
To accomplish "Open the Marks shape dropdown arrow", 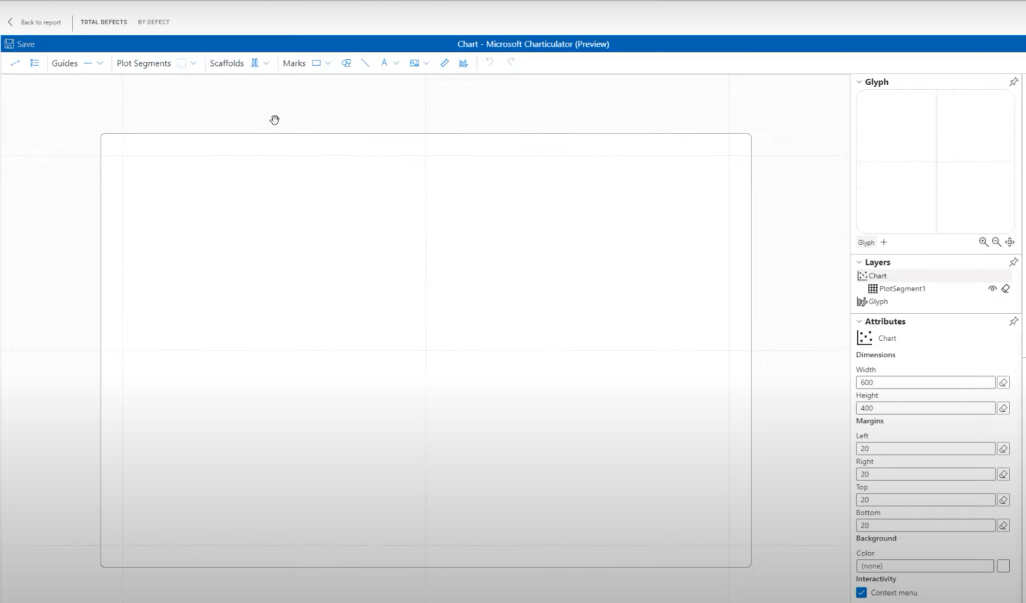I will point(328,63).
